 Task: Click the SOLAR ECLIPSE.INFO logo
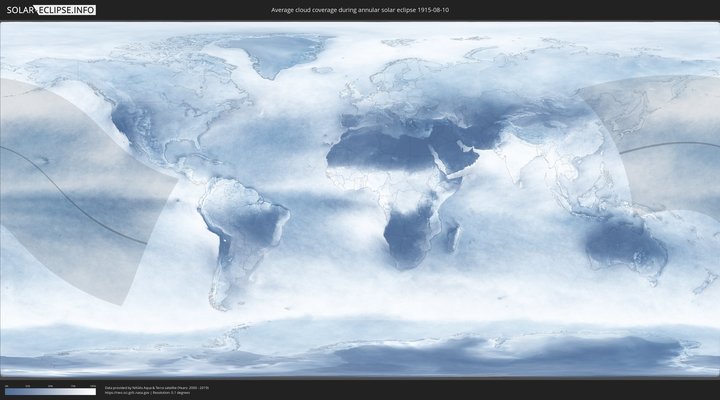coord(49,9)
